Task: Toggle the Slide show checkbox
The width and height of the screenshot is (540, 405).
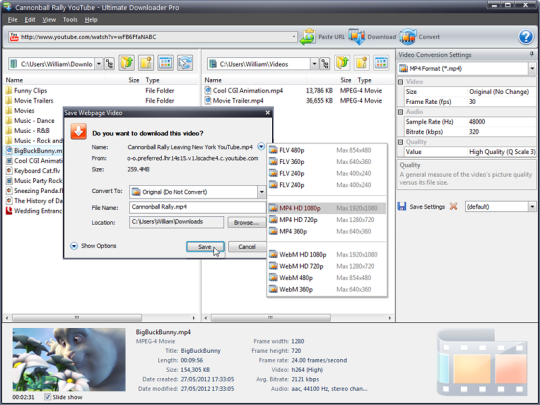Action: click(48, 397)
